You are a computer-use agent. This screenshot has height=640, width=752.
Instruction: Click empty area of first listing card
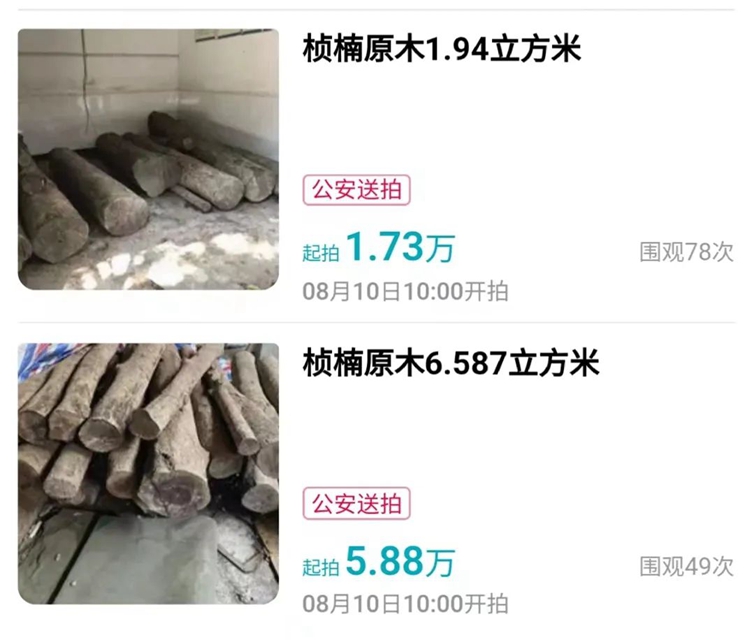(x=528, y=125)
